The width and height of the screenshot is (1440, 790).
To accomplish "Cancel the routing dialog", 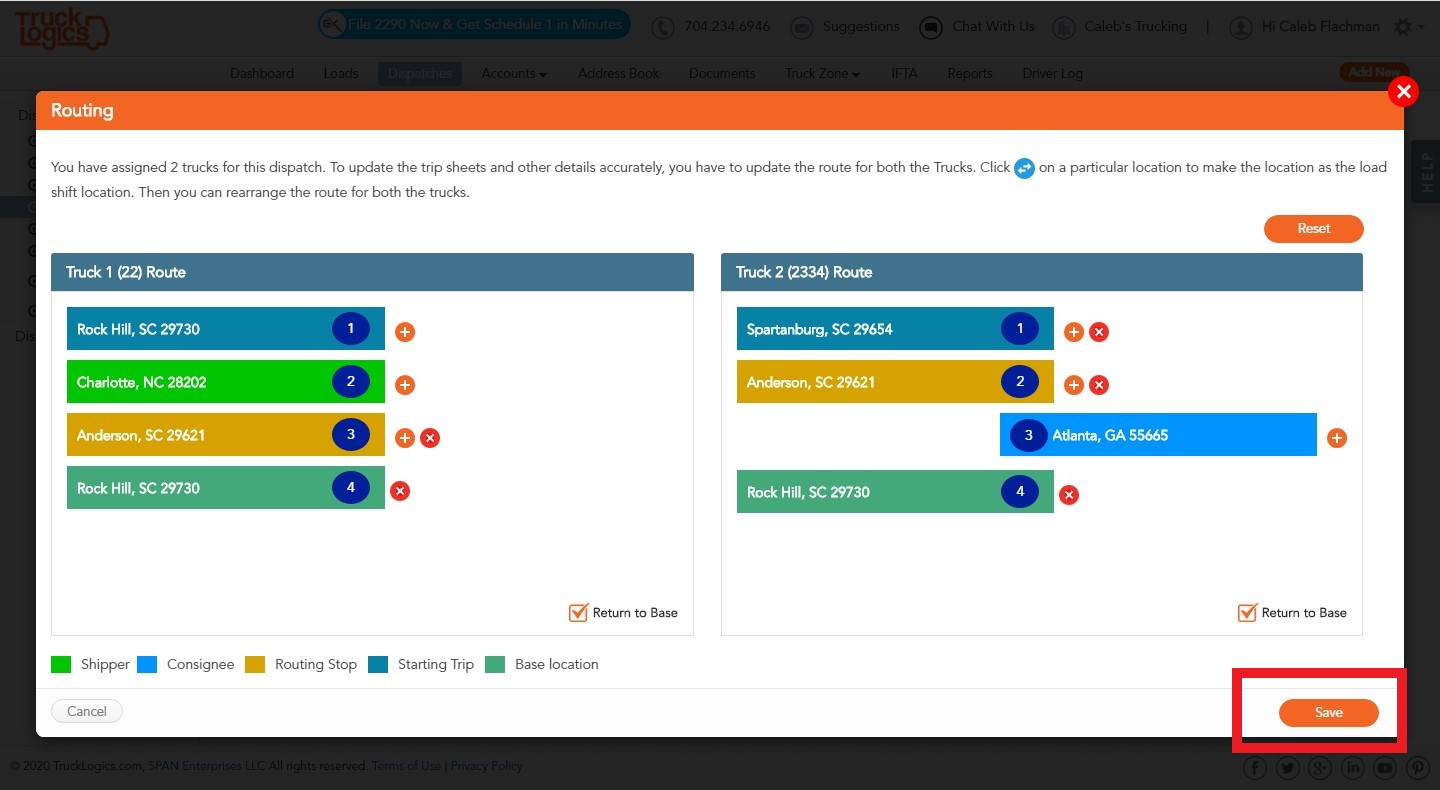I will pos(87,711).
